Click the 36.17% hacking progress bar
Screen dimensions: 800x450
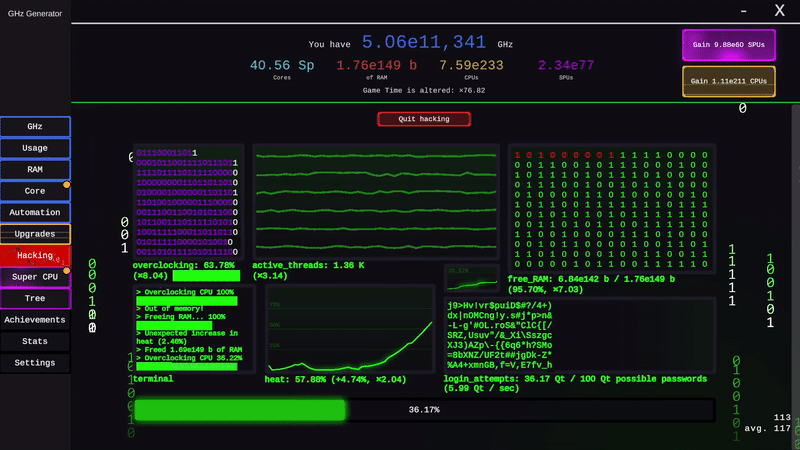[424, 410]
